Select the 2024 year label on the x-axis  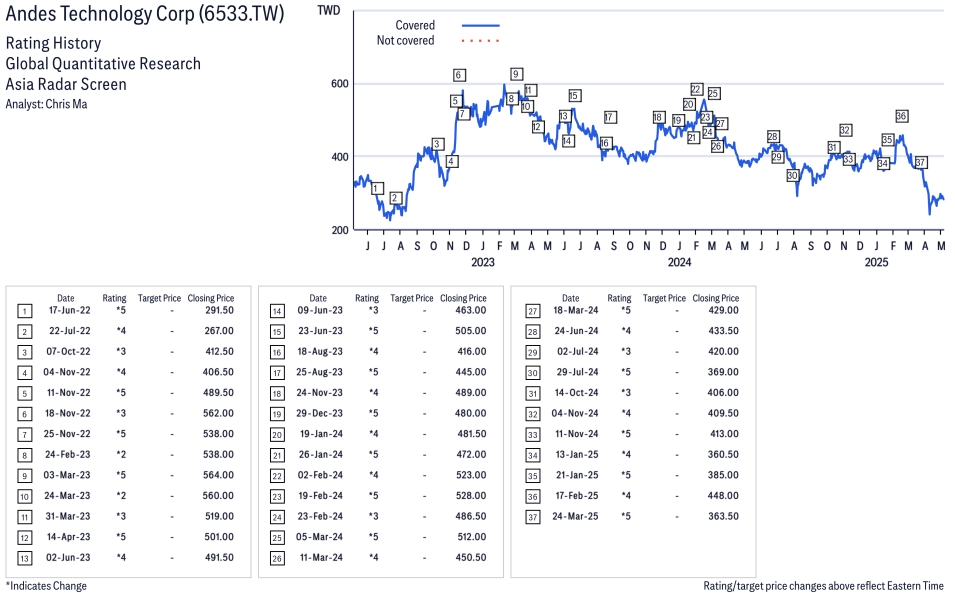(680, 262)
